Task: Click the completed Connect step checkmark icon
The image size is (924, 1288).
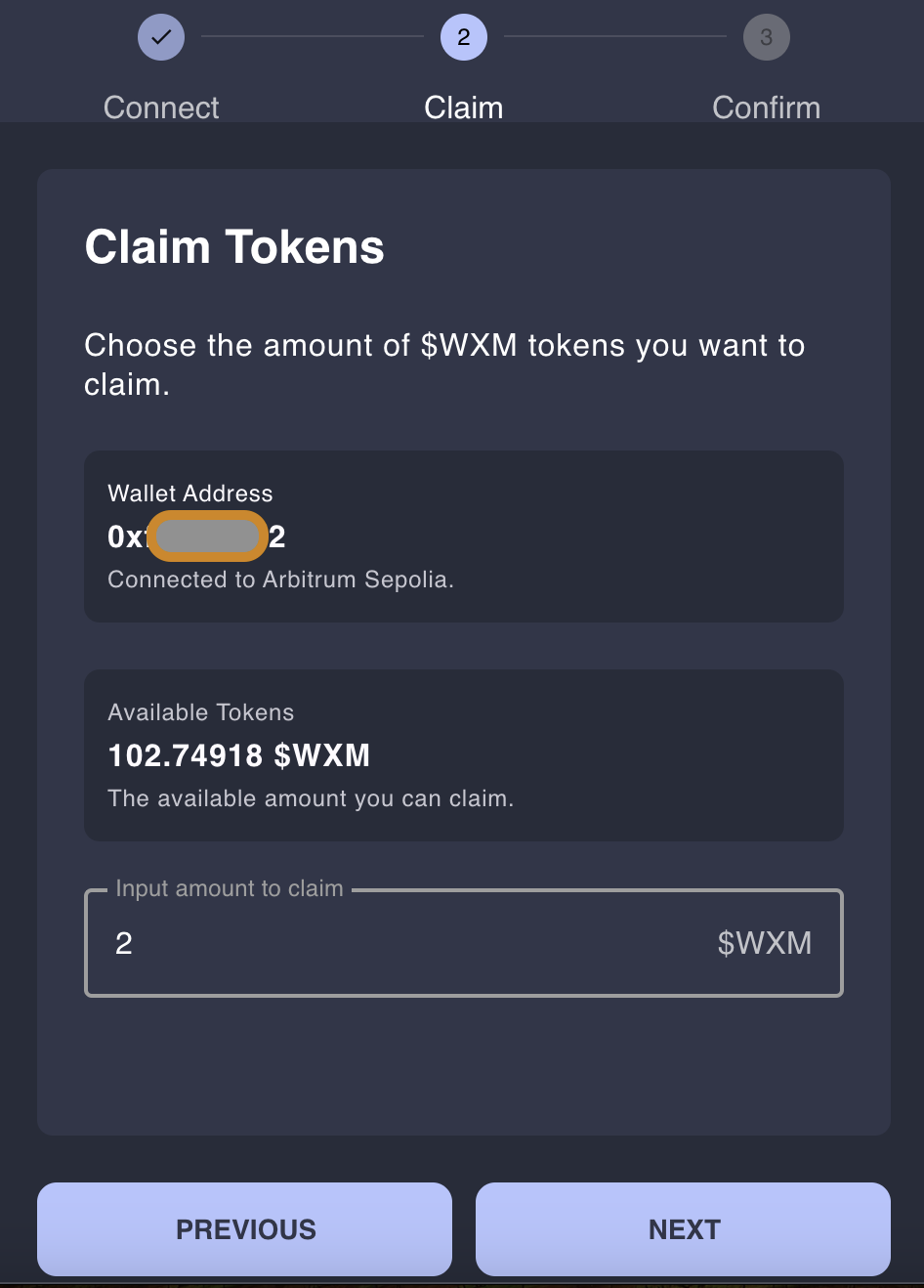Action: [161, 37]
